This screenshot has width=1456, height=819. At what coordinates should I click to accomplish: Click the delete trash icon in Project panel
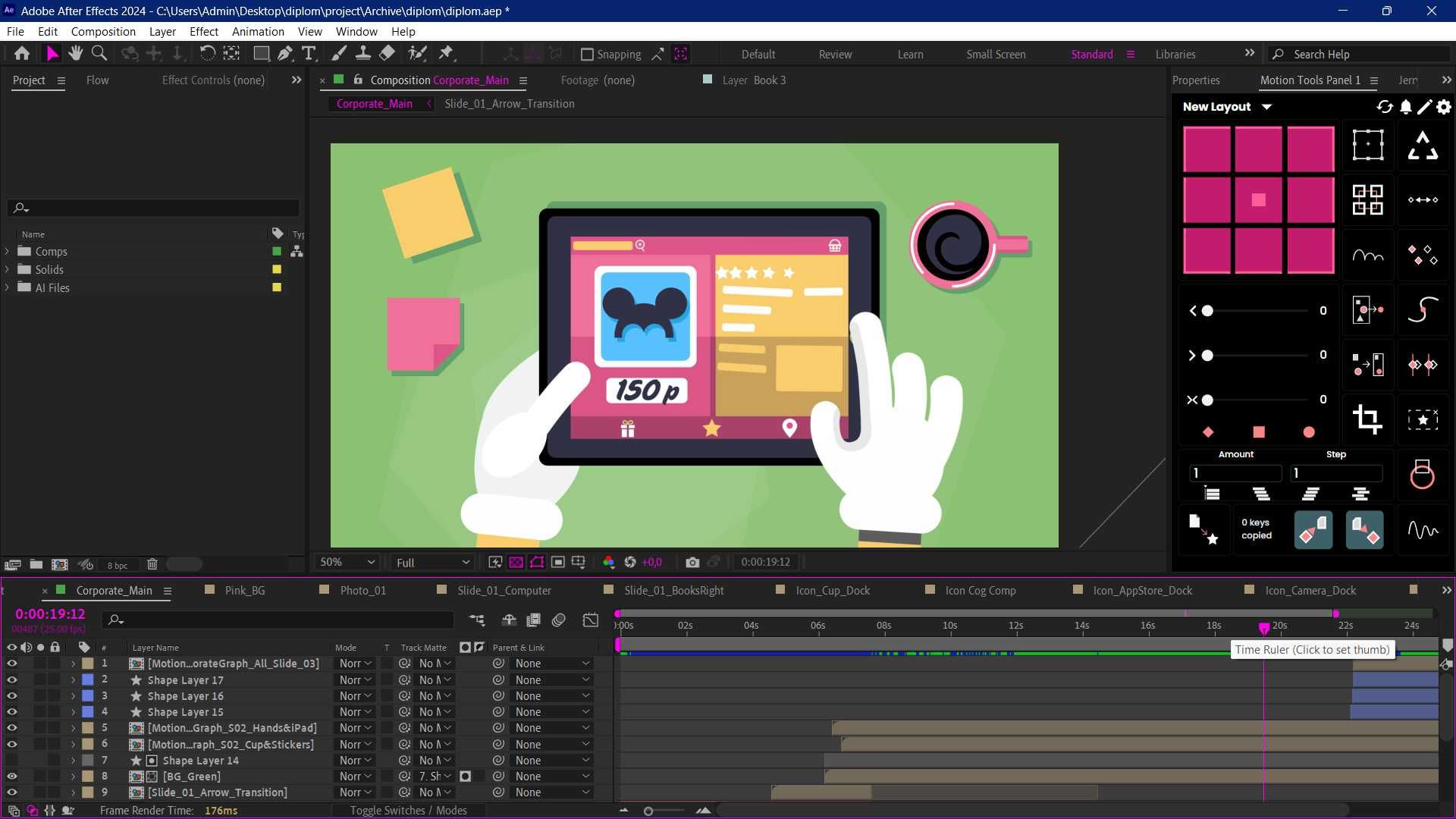pos(152,564)
